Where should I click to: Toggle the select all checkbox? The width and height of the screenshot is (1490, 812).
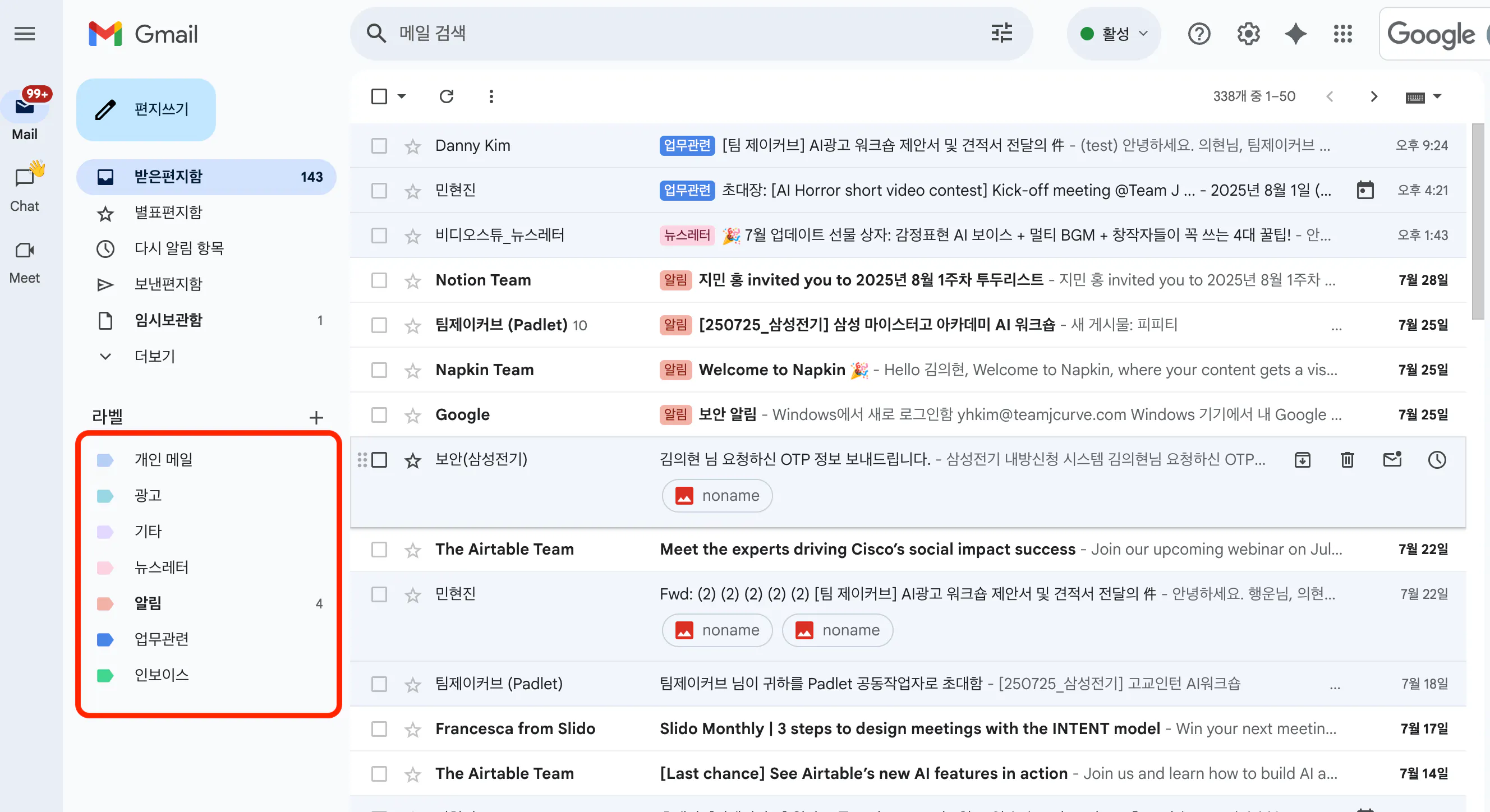pos(379,96)
